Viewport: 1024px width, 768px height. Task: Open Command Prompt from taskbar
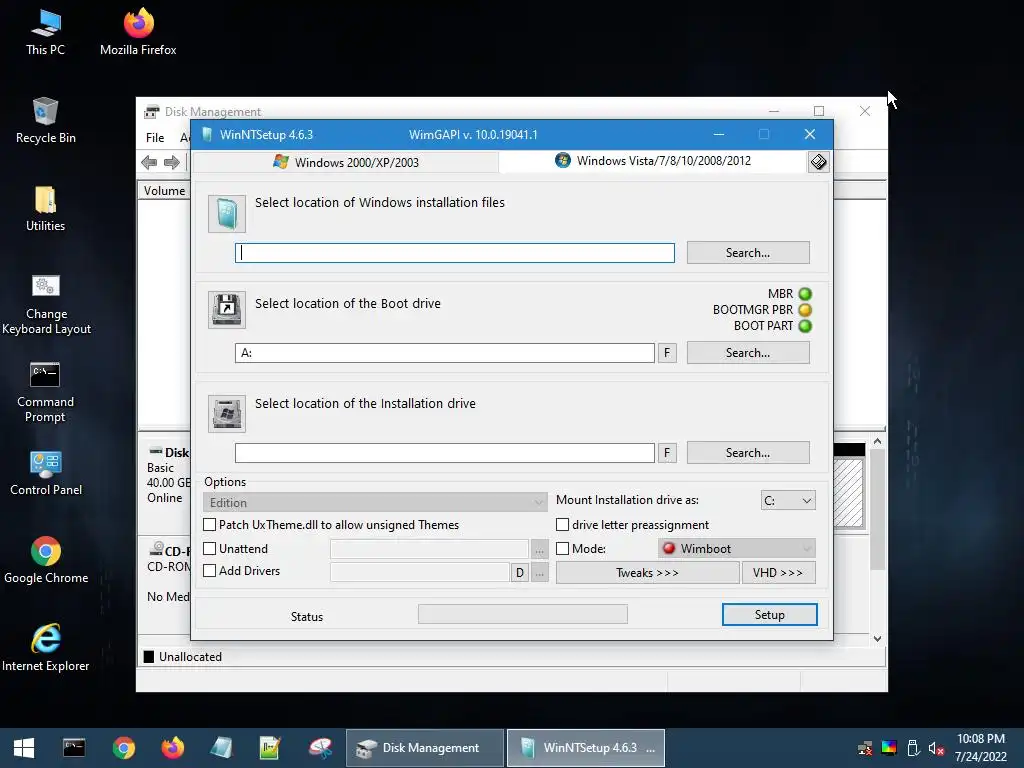point(74,748)
